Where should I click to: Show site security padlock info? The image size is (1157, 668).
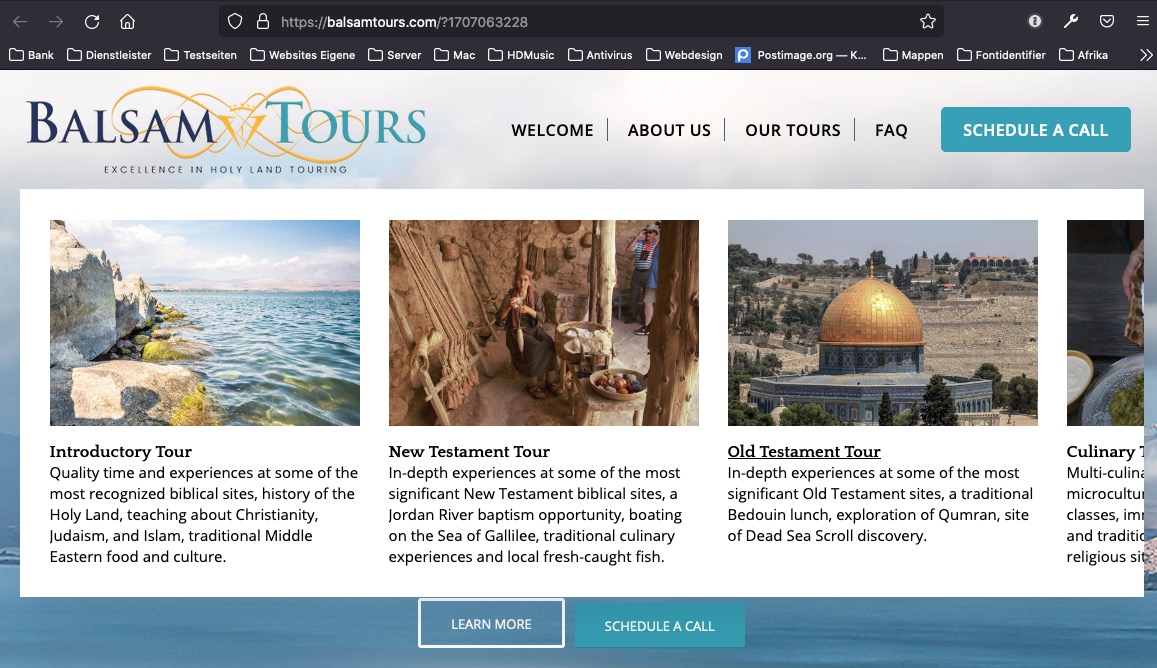click(x=263, y=21)
